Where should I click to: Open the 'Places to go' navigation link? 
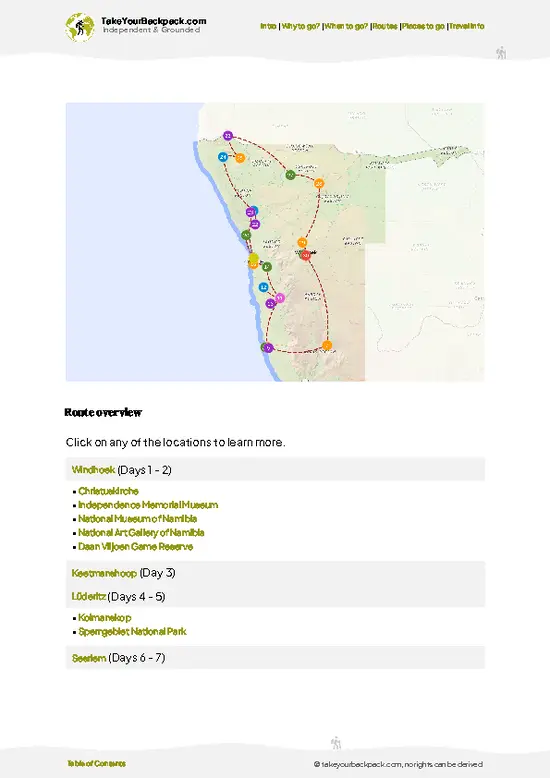tap(423, 26)
